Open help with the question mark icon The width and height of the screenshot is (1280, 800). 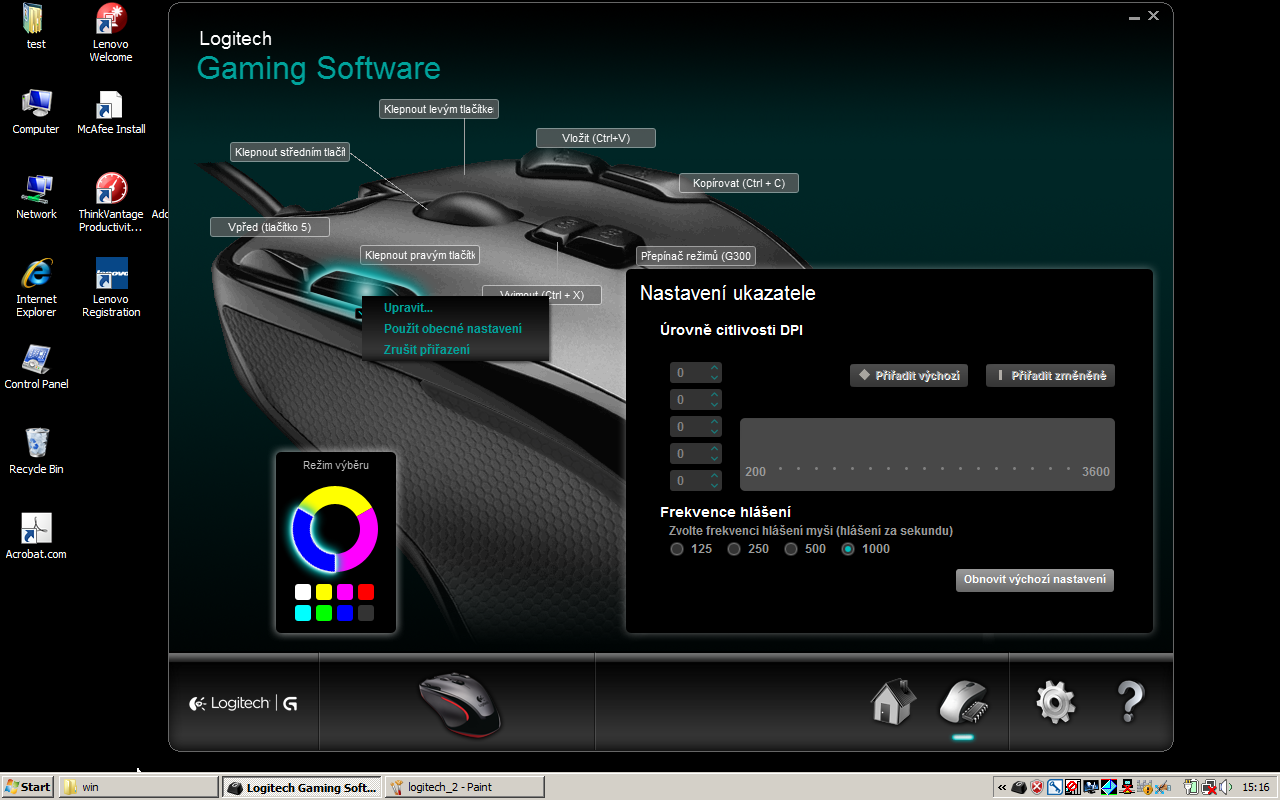tap(1129, 702)
